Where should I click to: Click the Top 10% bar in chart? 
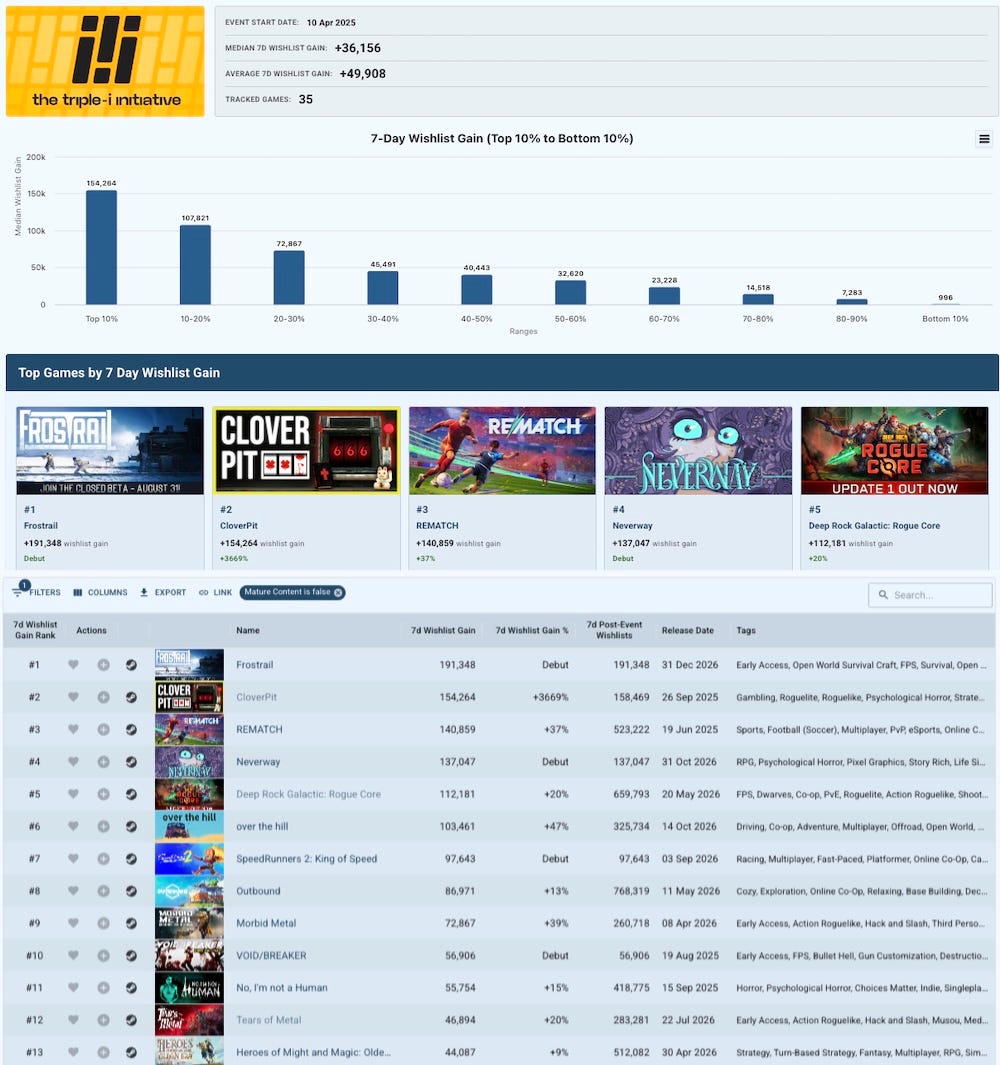(101, 247)
